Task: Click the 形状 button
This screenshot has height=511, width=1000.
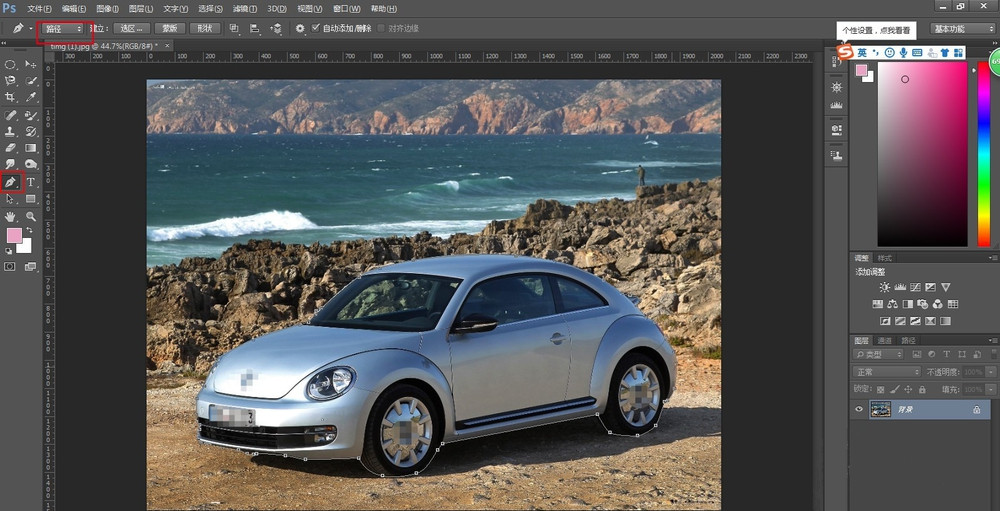Action: tap(205, 28)
